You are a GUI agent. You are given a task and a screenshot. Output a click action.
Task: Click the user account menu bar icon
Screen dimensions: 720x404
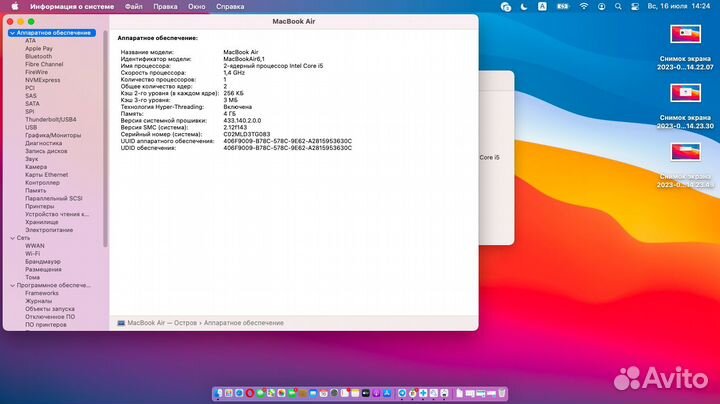point(601,6)
